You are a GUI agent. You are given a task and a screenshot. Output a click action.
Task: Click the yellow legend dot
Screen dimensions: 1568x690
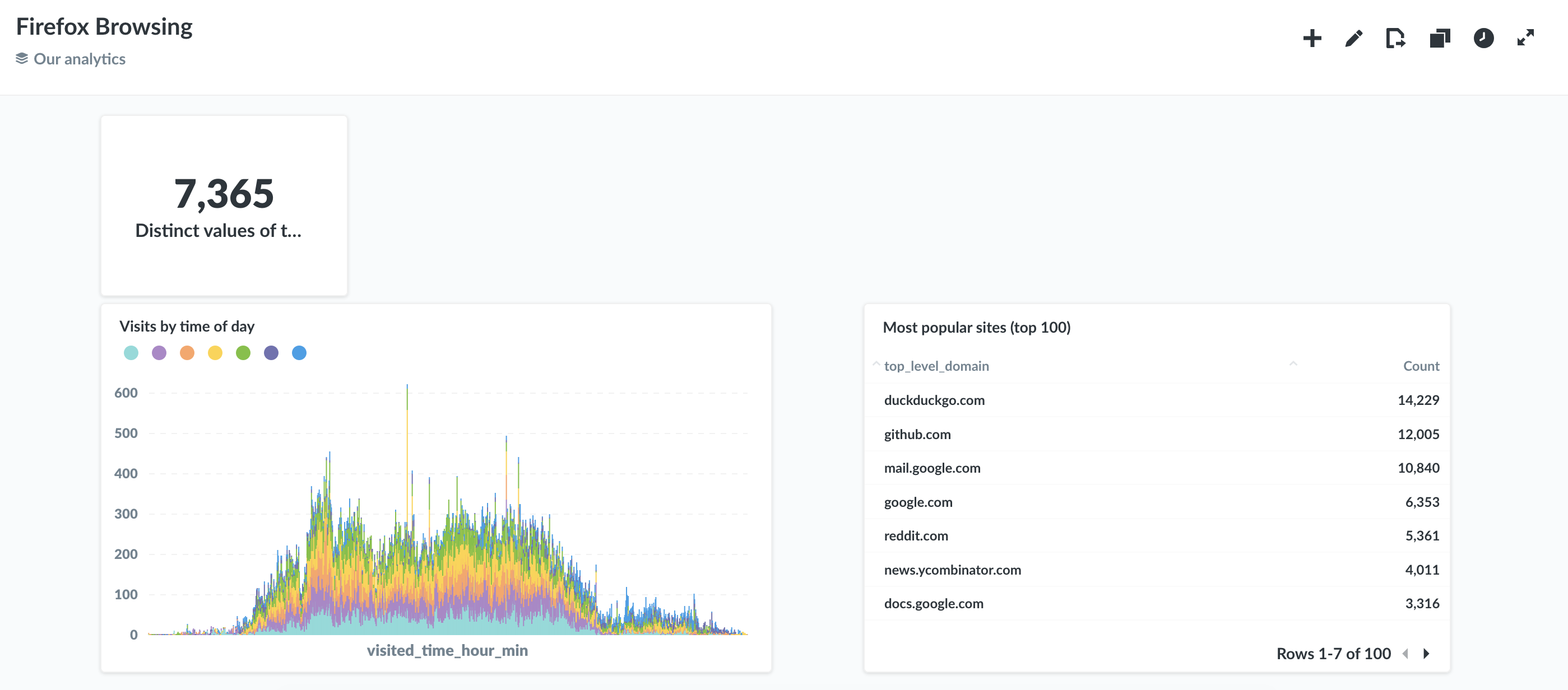[x=215, y=353]
